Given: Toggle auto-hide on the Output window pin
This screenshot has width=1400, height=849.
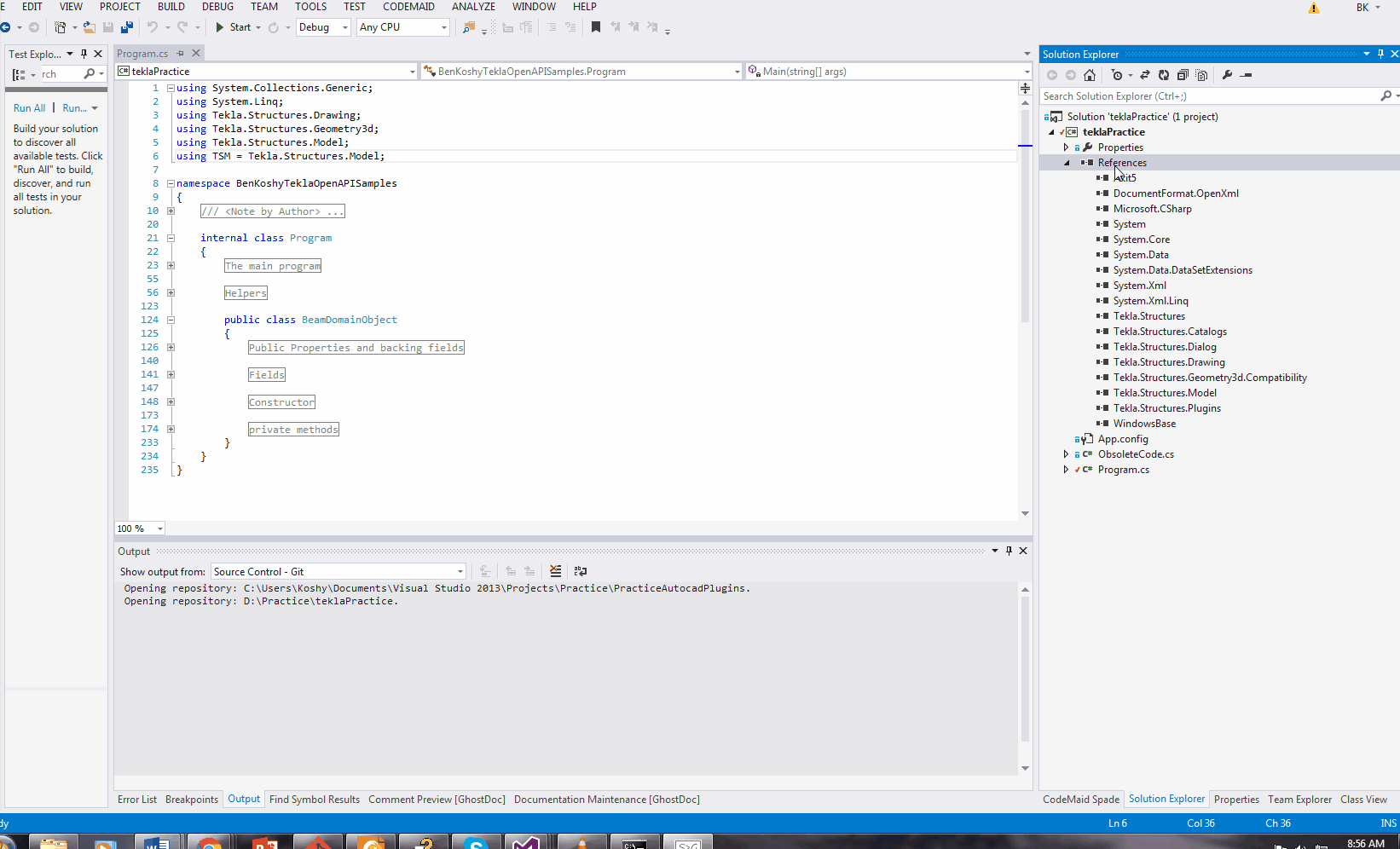Looking at the screenshot, I should [1010, 551].
